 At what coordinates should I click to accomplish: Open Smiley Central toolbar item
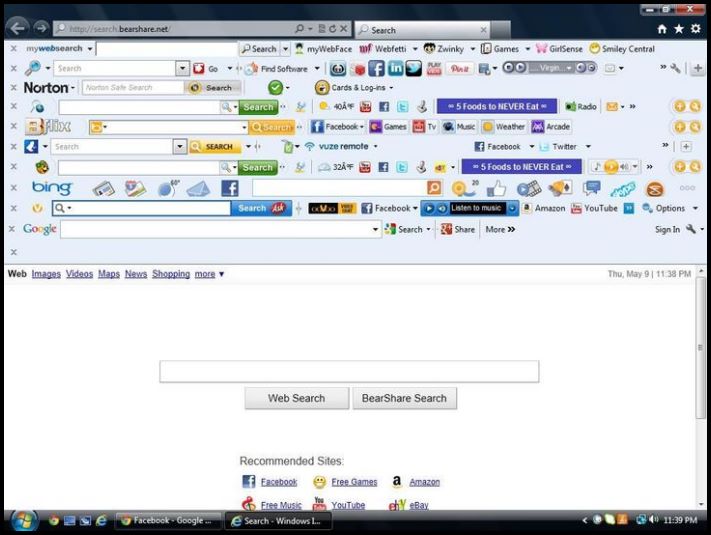(x=622, y=49)
